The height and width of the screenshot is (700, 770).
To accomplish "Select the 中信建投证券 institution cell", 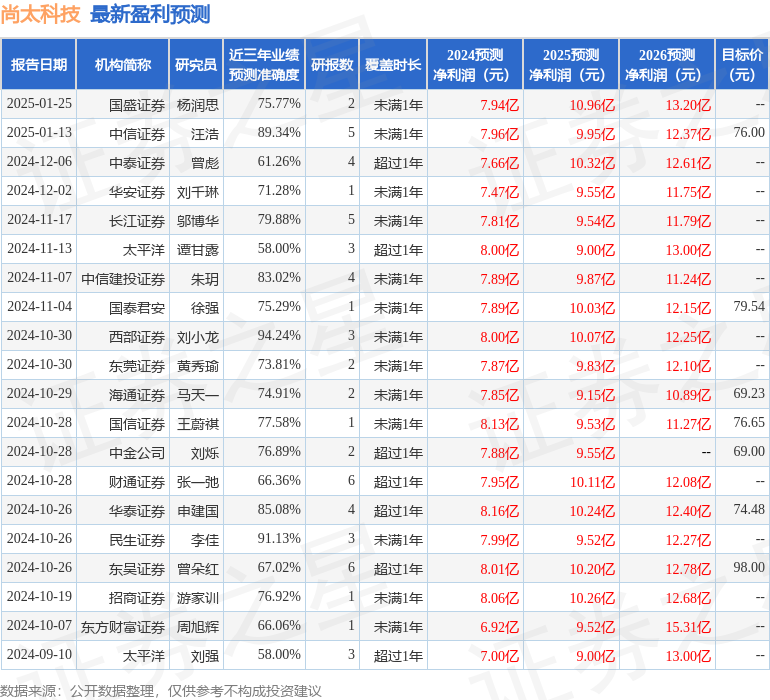I will click(x=123, y=279).
